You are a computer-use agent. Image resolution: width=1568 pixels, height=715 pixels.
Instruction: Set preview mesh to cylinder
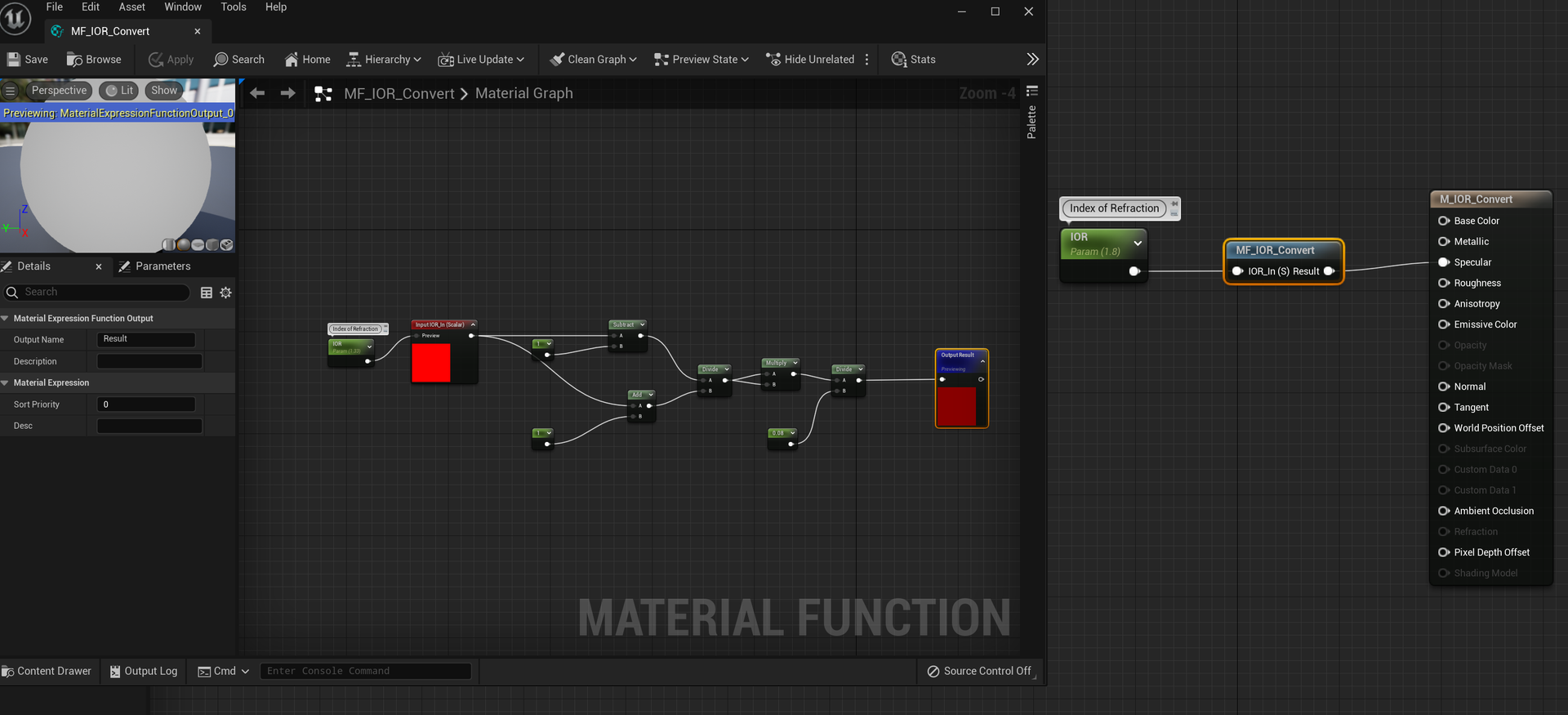168,244
